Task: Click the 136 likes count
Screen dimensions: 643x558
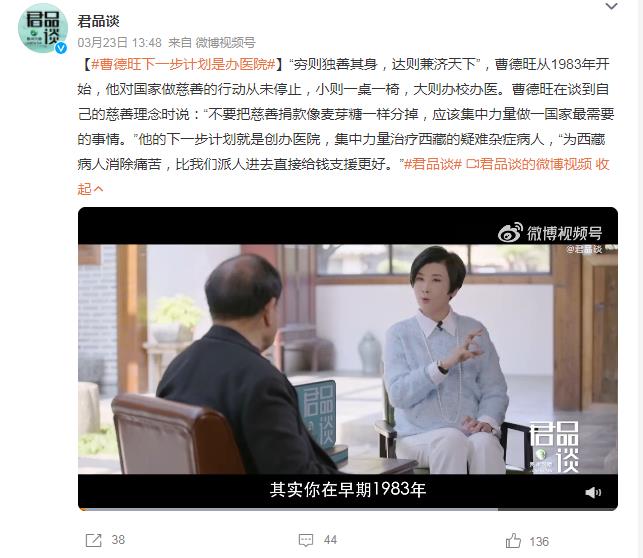Action: point(539,542)
